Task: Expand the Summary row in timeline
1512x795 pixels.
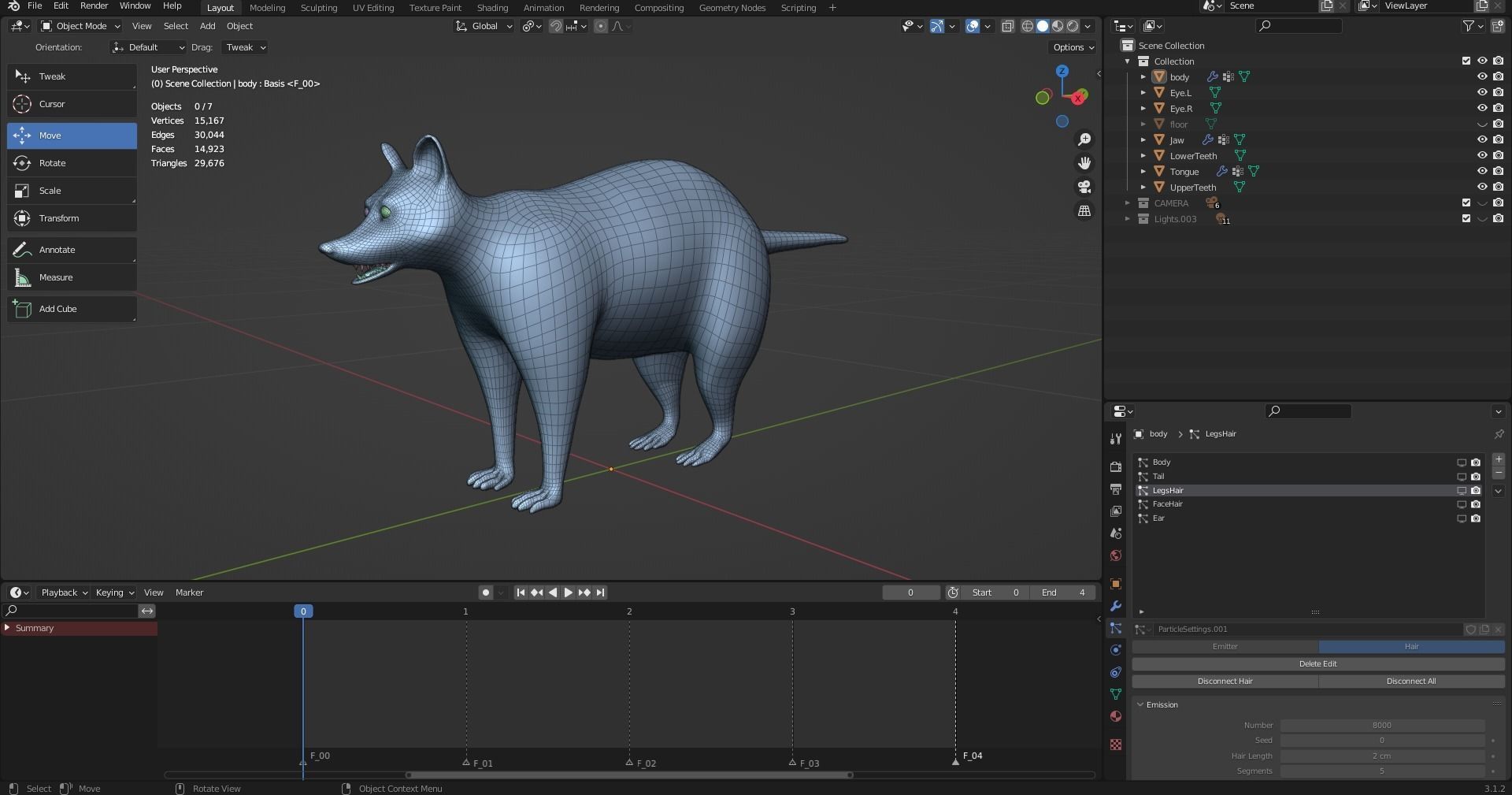Action: (7, 628)
